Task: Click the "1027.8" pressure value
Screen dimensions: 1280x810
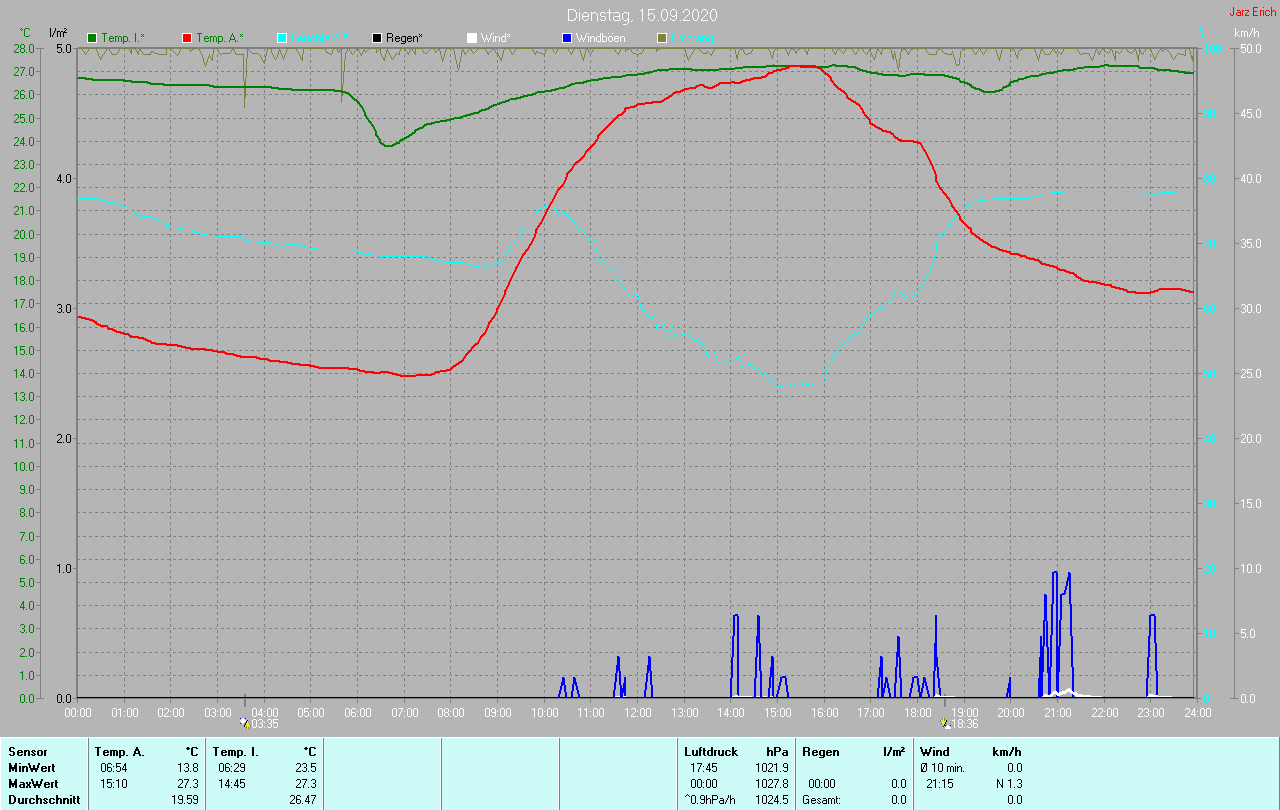Action: (772, 784)
